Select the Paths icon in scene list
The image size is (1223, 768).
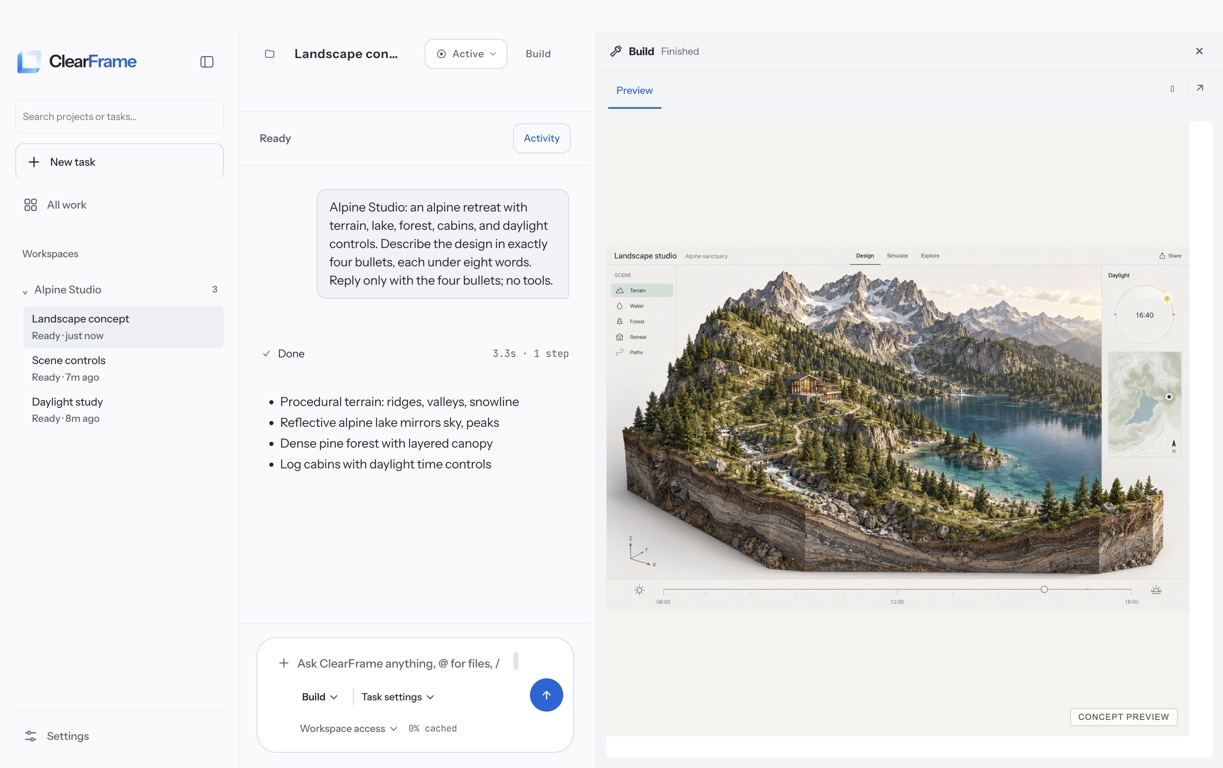620,353
